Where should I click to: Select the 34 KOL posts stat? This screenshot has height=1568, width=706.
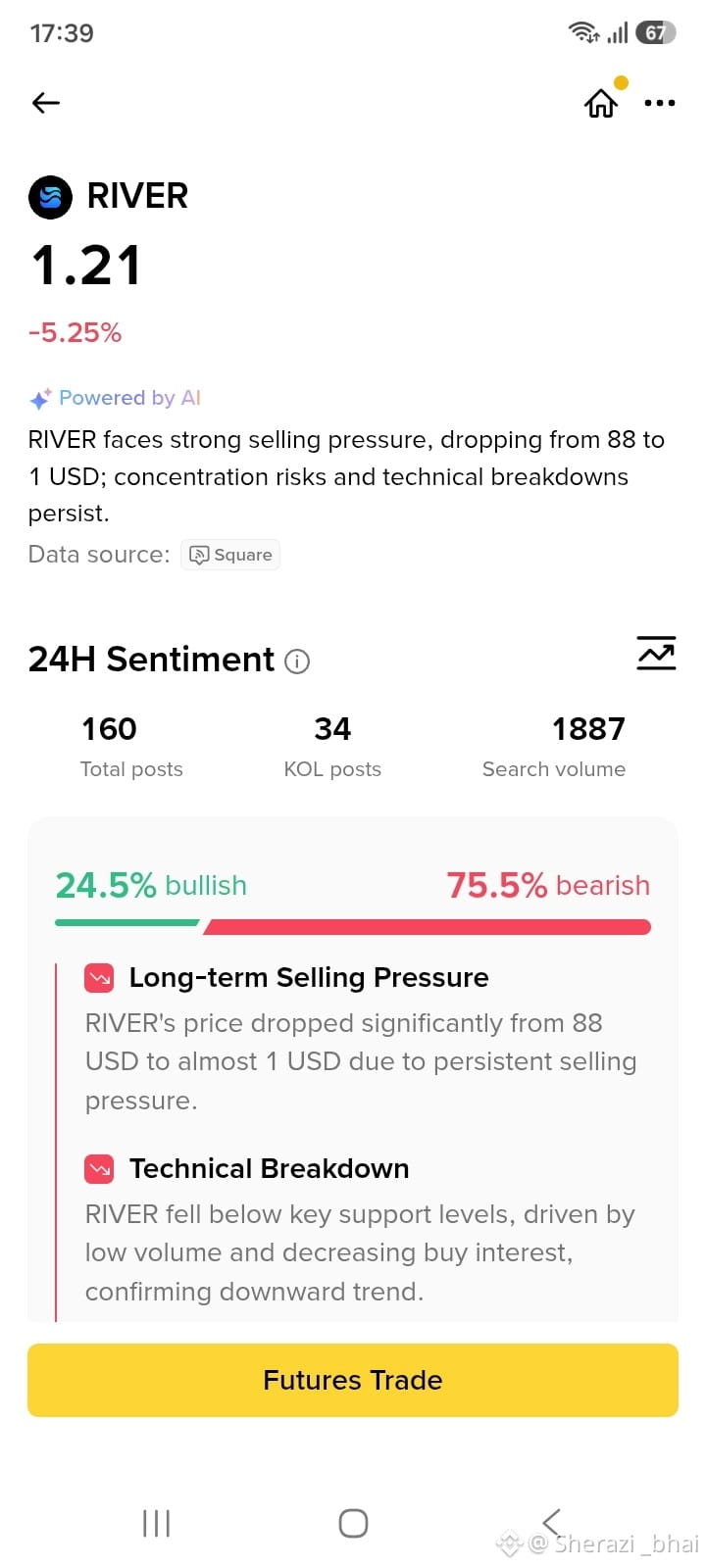coord(332,747)
